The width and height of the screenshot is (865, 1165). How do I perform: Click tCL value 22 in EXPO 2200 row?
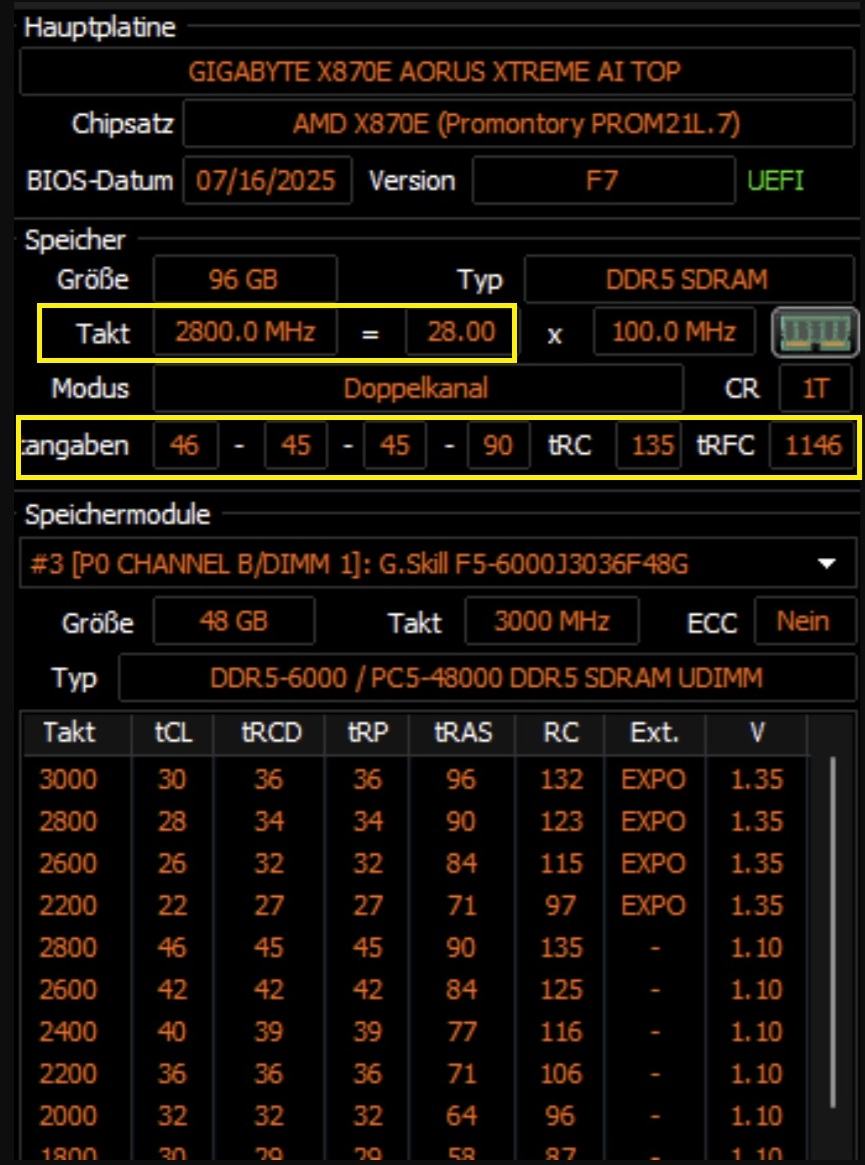coord(172,905)
